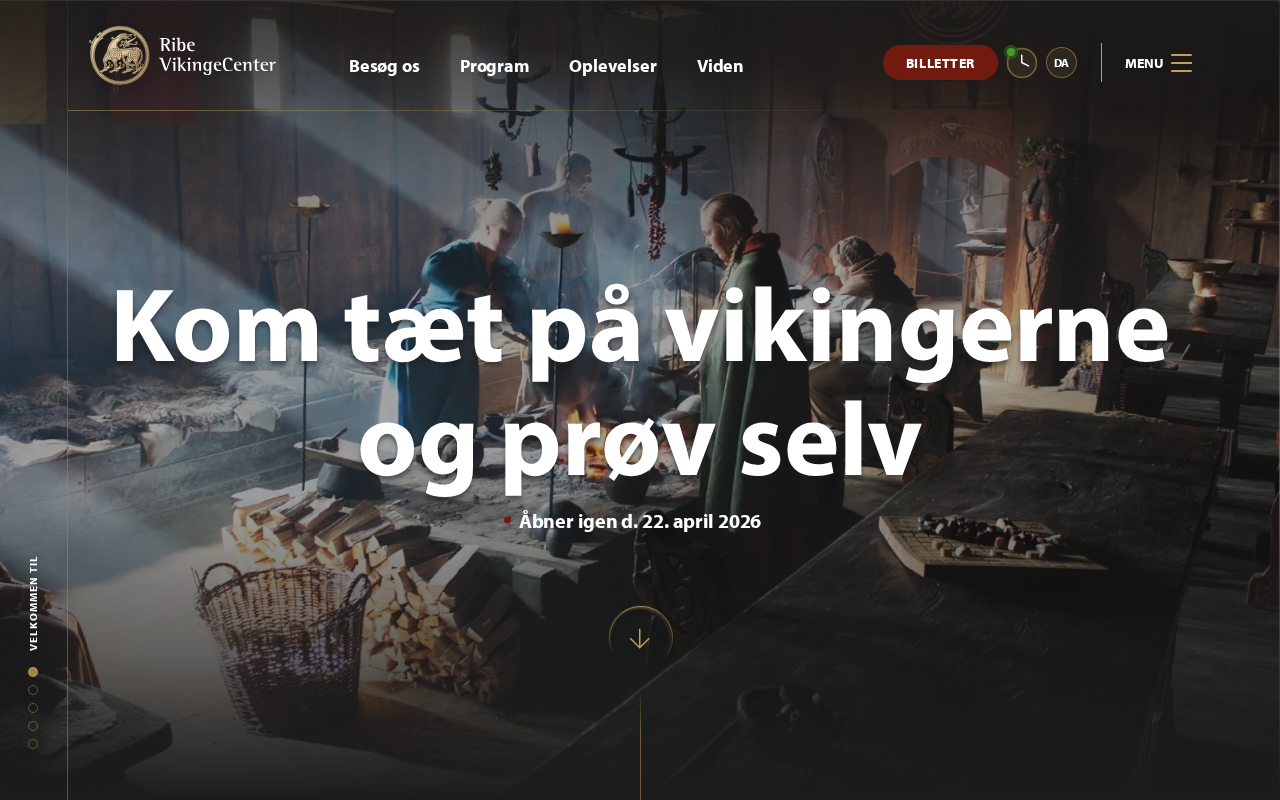Select the fourth slide indicator dot
Screen dimensions: 1280x800
tap(33, 726)
